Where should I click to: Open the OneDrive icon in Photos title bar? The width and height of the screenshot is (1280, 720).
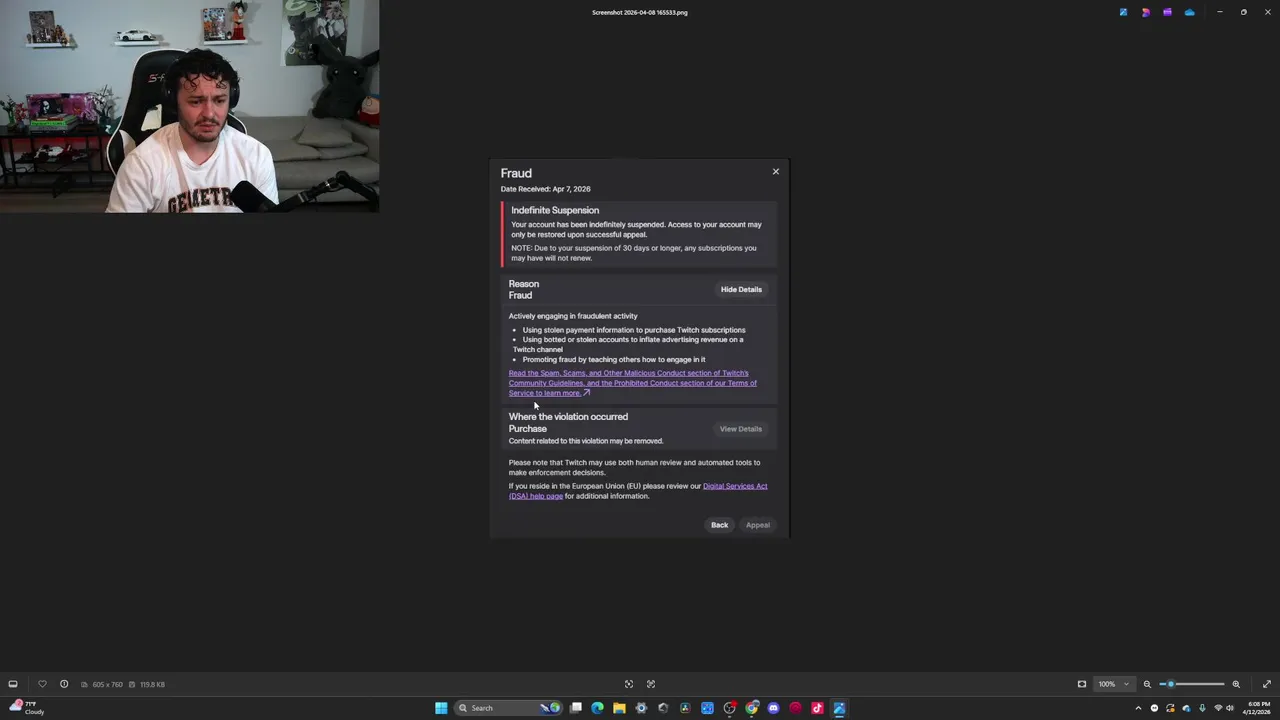(x=1189, y=12)
